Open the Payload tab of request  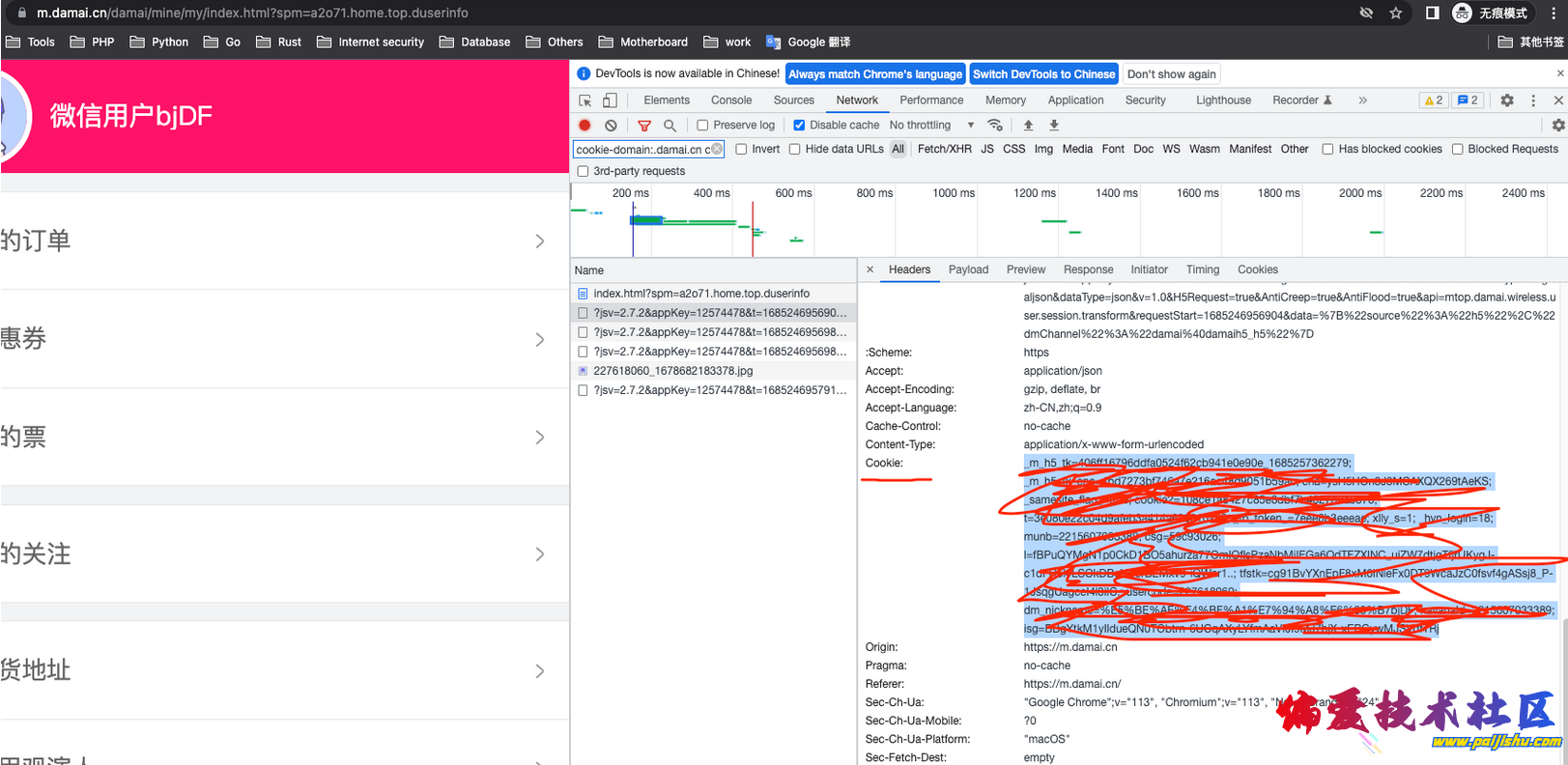pos(968,270)
